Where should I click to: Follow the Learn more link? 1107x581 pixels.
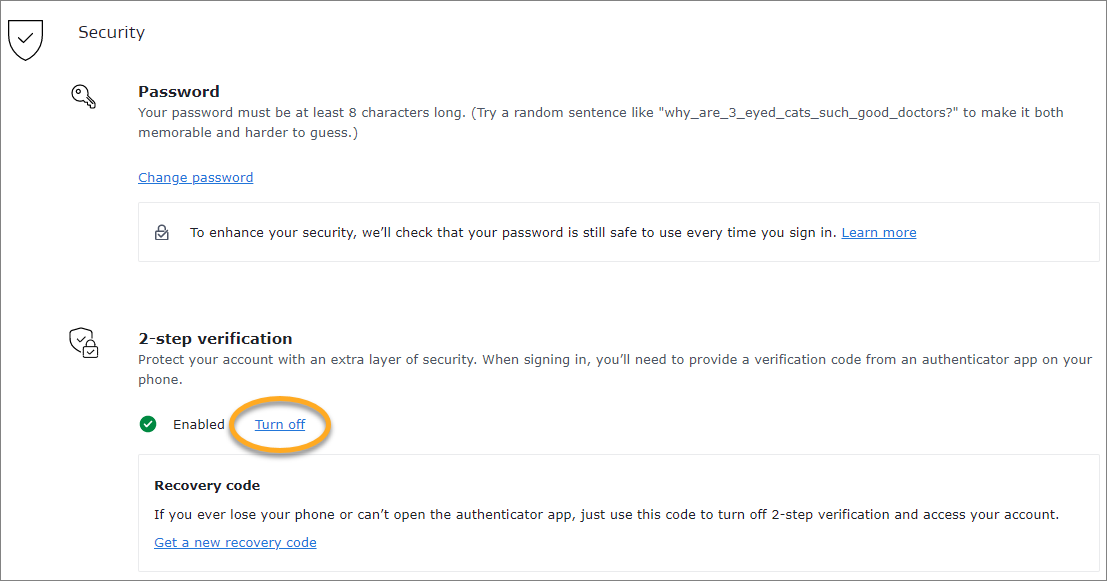click(x=878, y=233)
